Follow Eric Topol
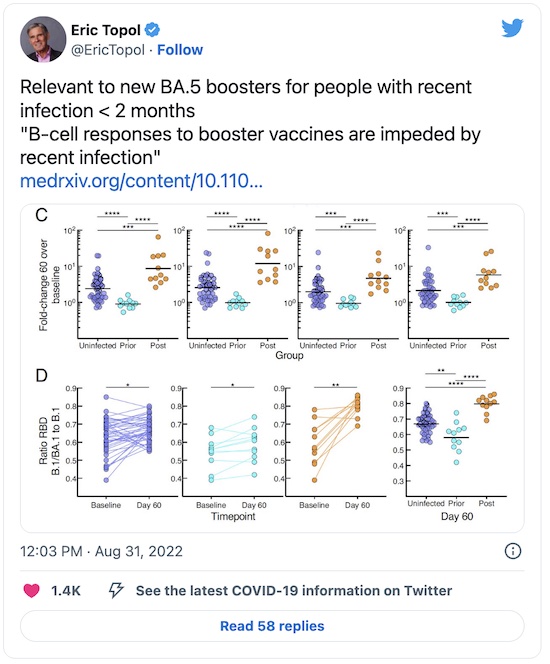Image resolution: width=550 pixels, height=664 pixels. 180,50
